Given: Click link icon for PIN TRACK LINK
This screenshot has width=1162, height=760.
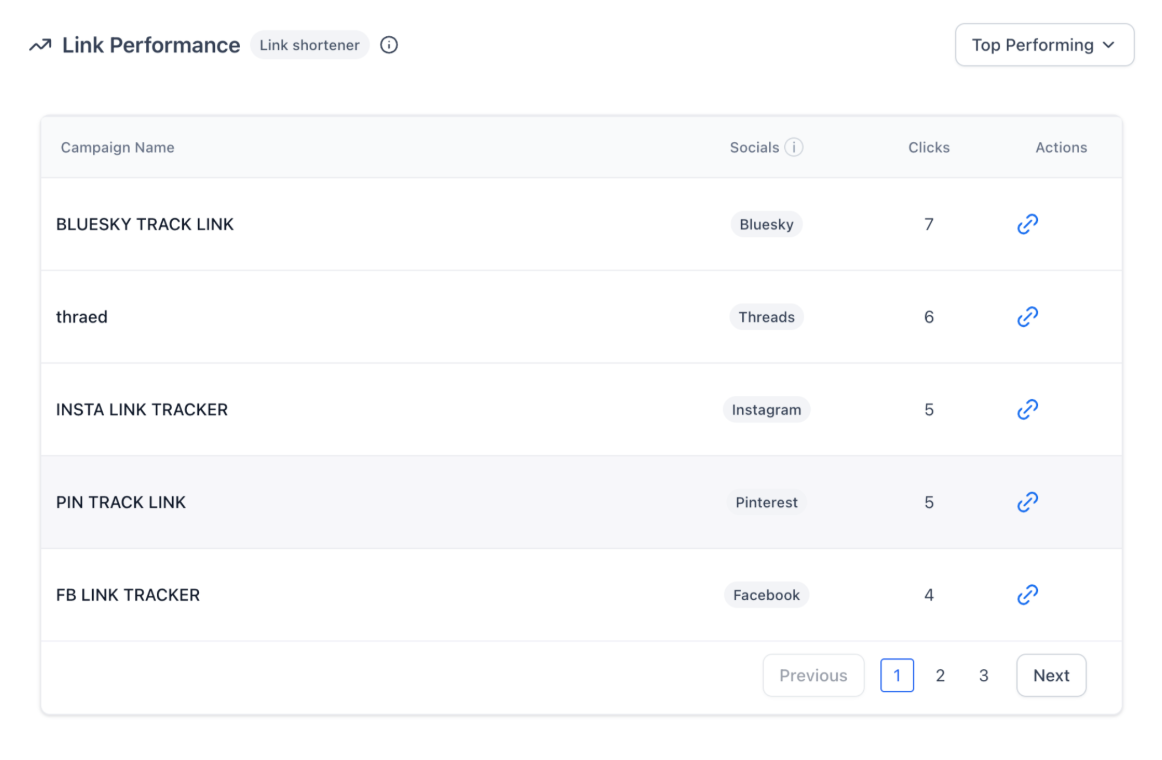Looking at the screenshot, I should (1027, 502).
